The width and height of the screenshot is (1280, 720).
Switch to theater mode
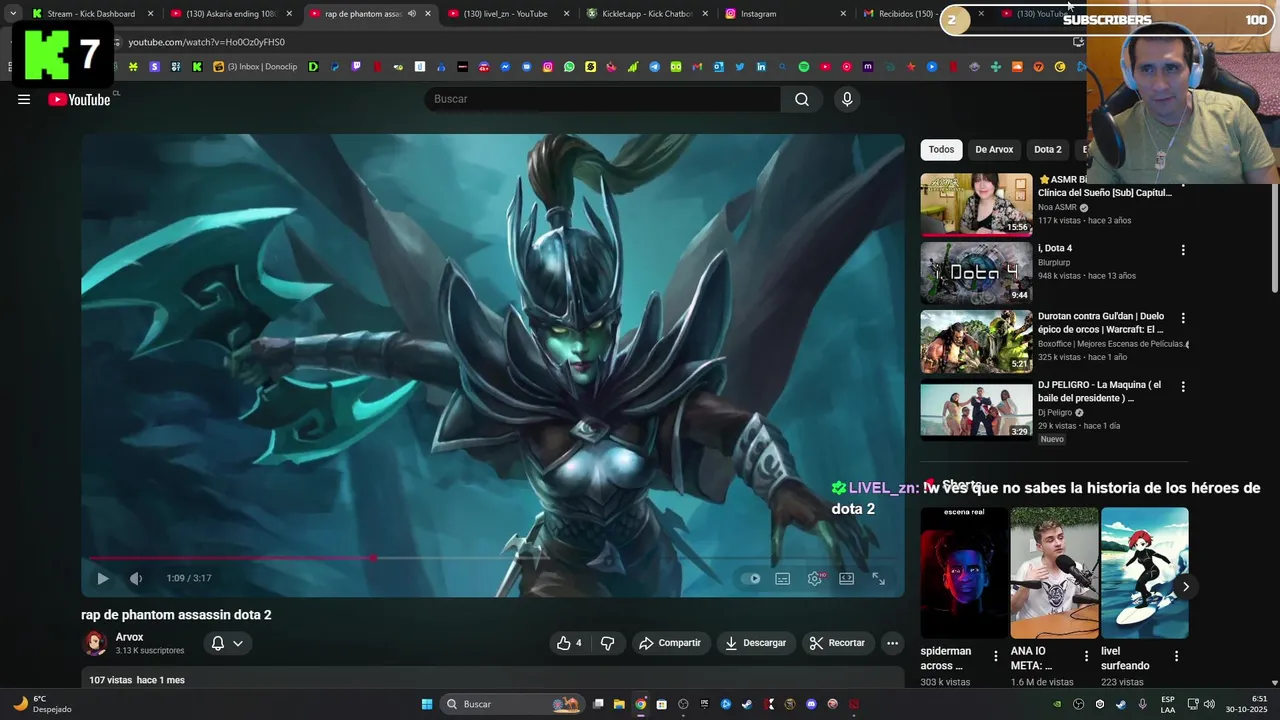pyautogui.click(x=847, y=578)
